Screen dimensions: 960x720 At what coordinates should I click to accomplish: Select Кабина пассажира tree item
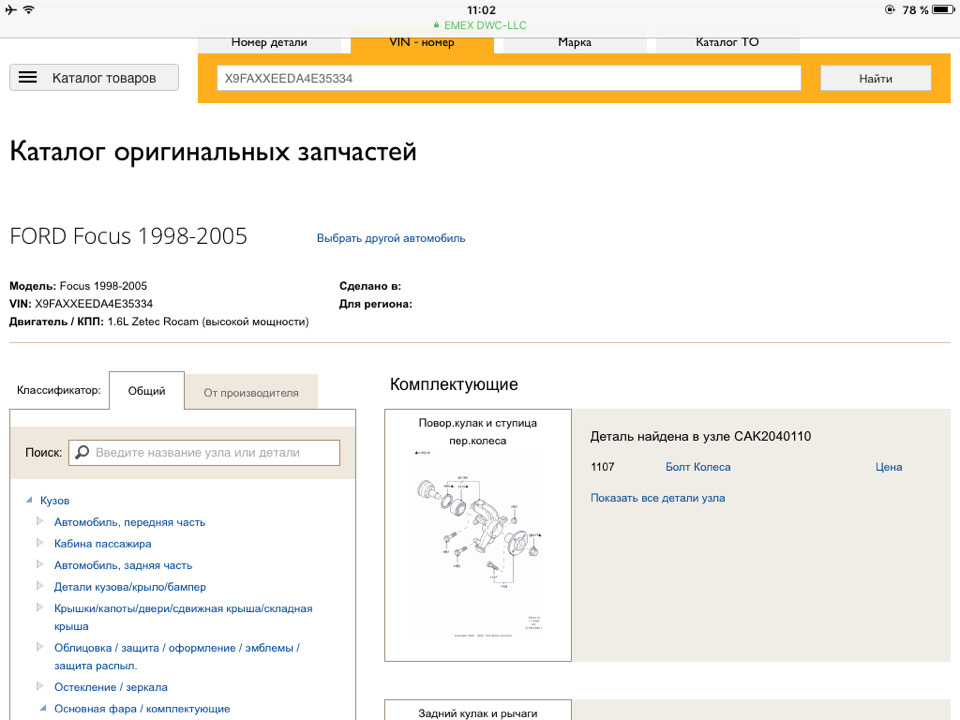[102, 544]
